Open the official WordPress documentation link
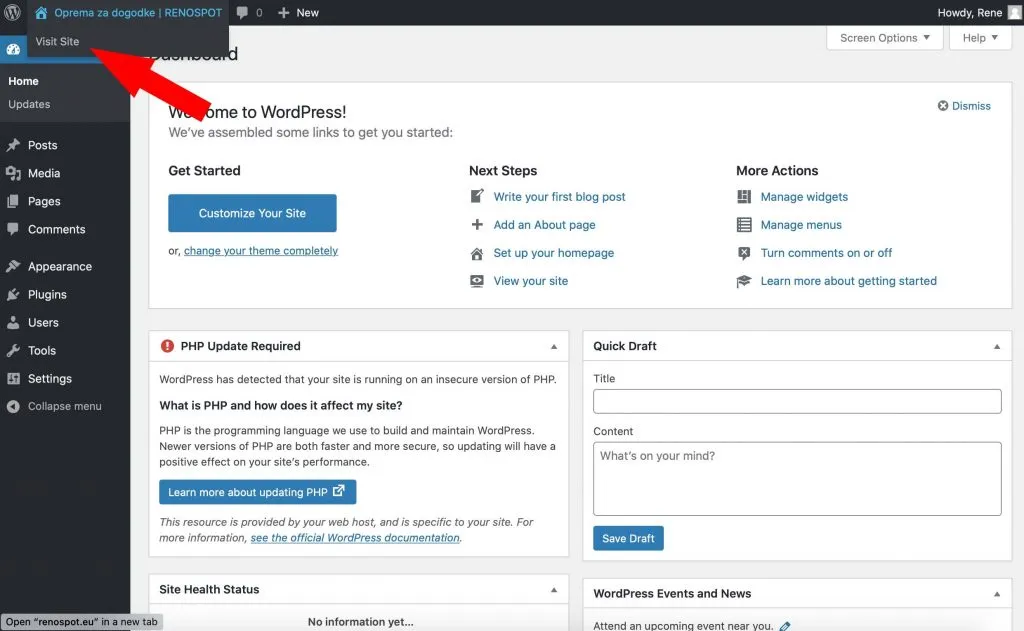 click(x=355, y=538)
